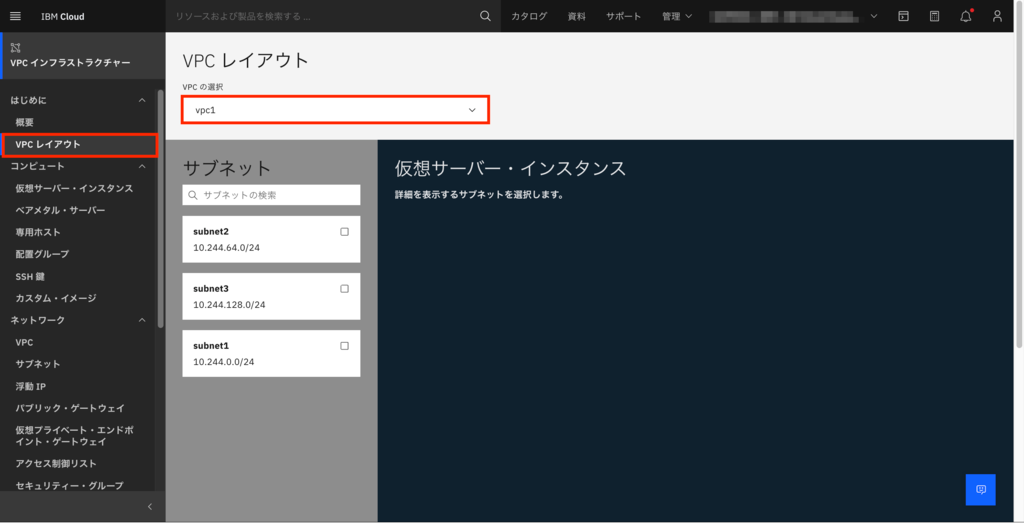The width and height of the screenshot is (1024, 527).
Task: Open セキュリティー・グループ in the sidebar
Action: 69,485
